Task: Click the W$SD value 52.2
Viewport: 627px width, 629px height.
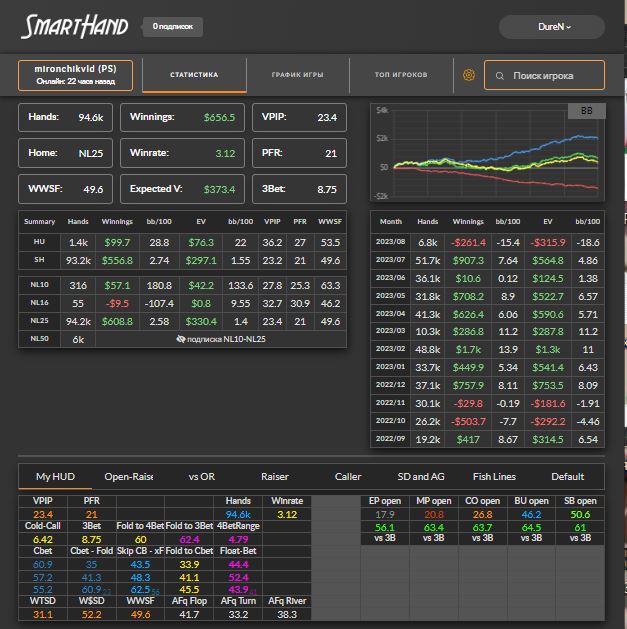Action: 91,614
